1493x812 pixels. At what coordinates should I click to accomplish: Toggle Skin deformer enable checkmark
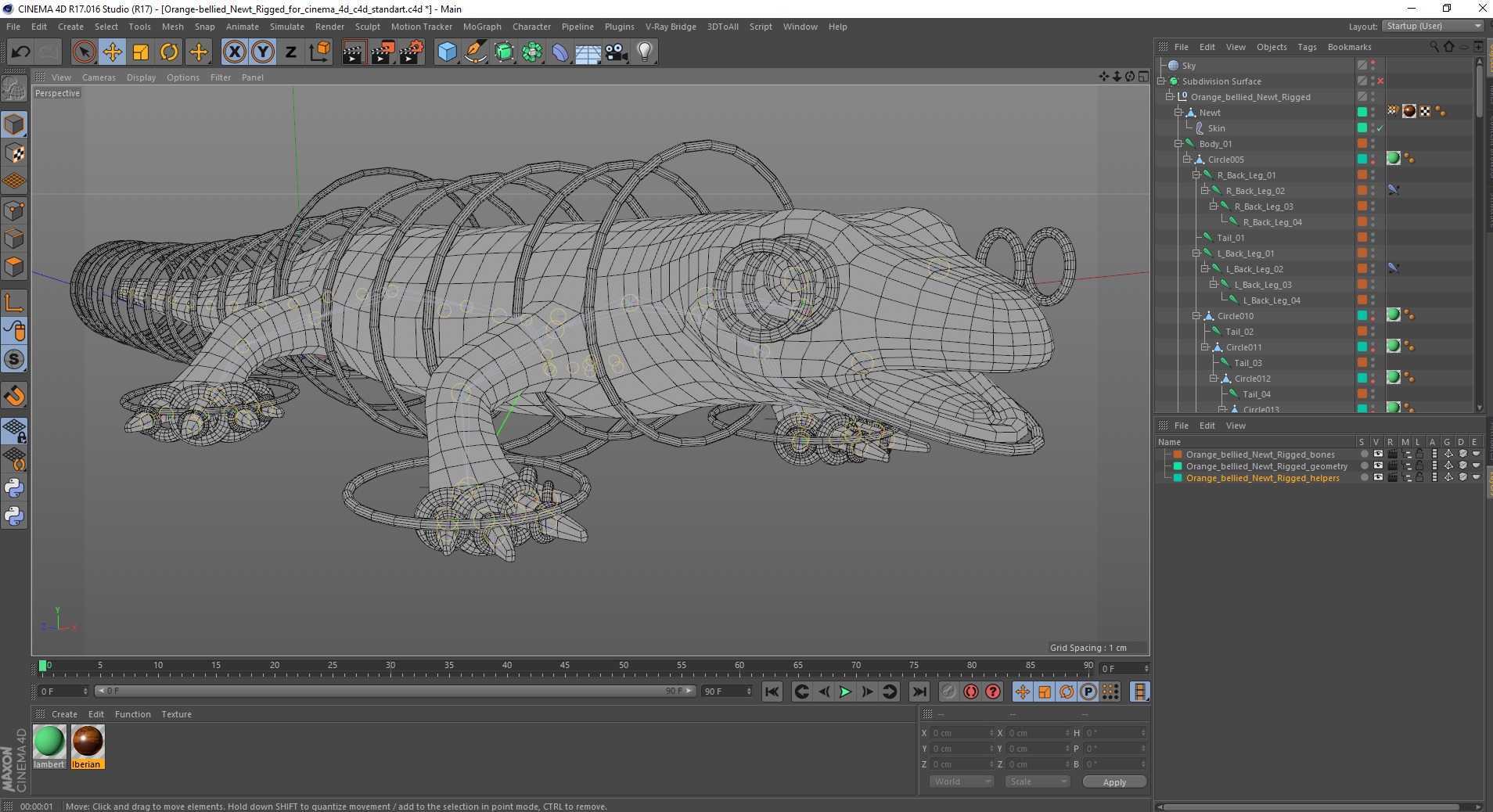[x=1380, y=128]
